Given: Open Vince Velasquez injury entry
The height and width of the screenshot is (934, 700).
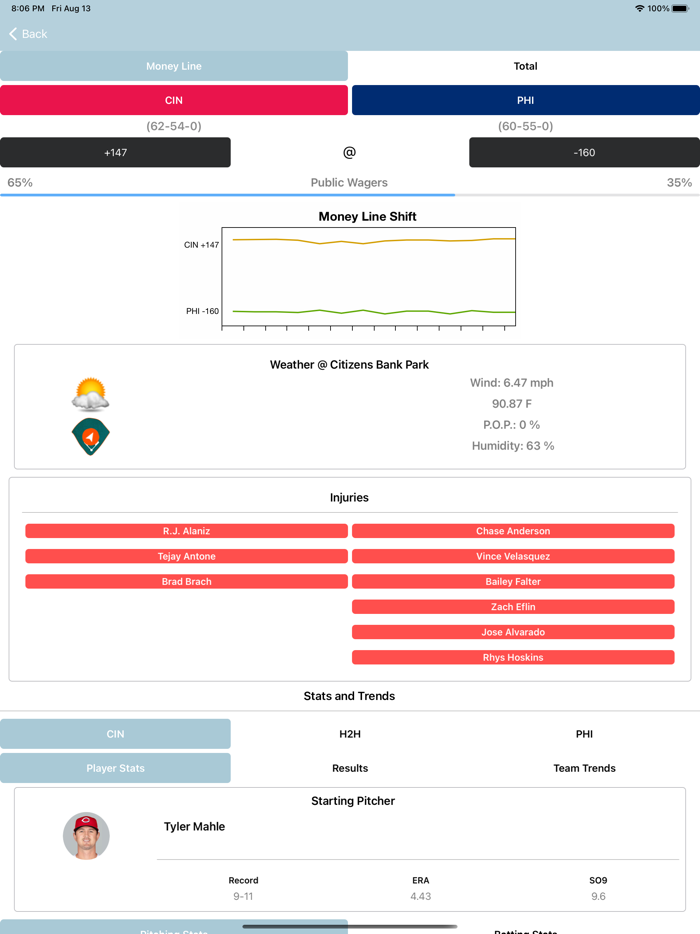Looking at the screenshot, I should [x=513, y=556].
